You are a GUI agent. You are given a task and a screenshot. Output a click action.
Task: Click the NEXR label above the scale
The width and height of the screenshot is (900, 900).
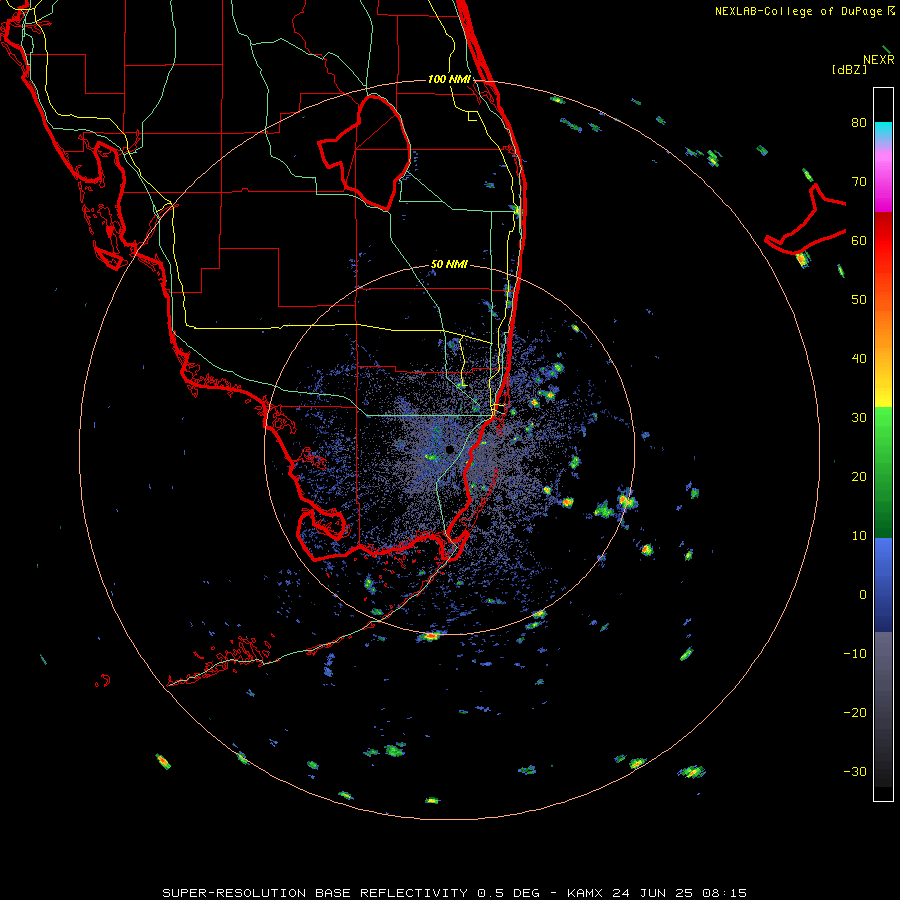pos(878,59)
